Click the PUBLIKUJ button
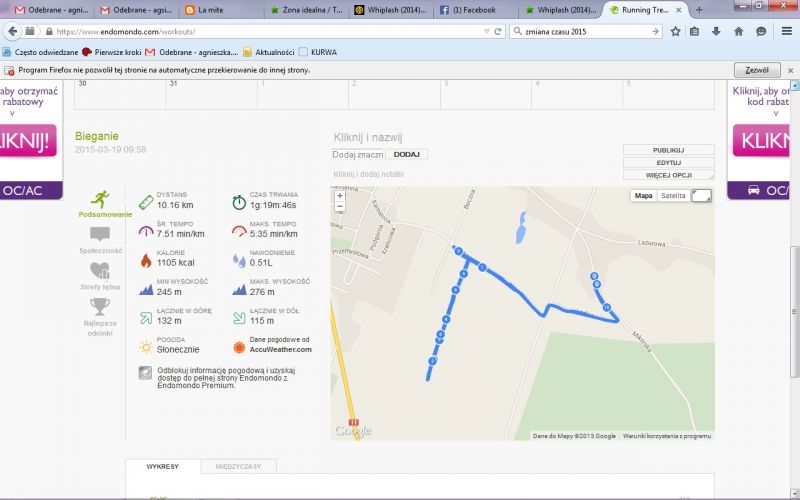The width and height of the screenshot is (800, 500). (x=668, y=150)
